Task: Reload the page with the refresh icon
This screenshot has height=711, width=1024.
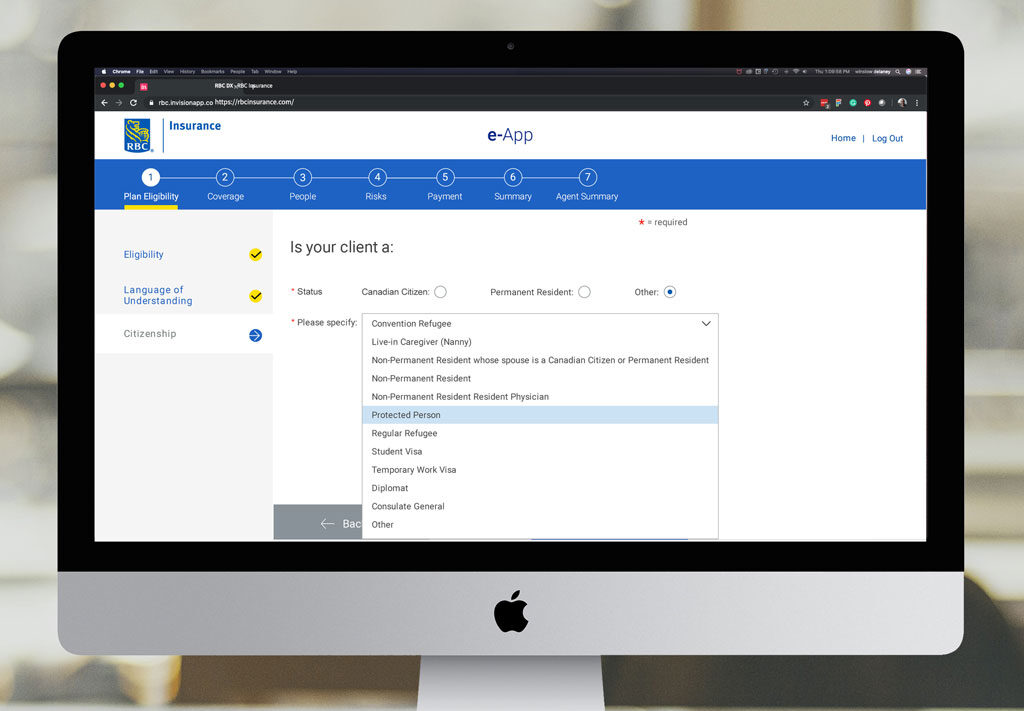Action: [133, 102]
